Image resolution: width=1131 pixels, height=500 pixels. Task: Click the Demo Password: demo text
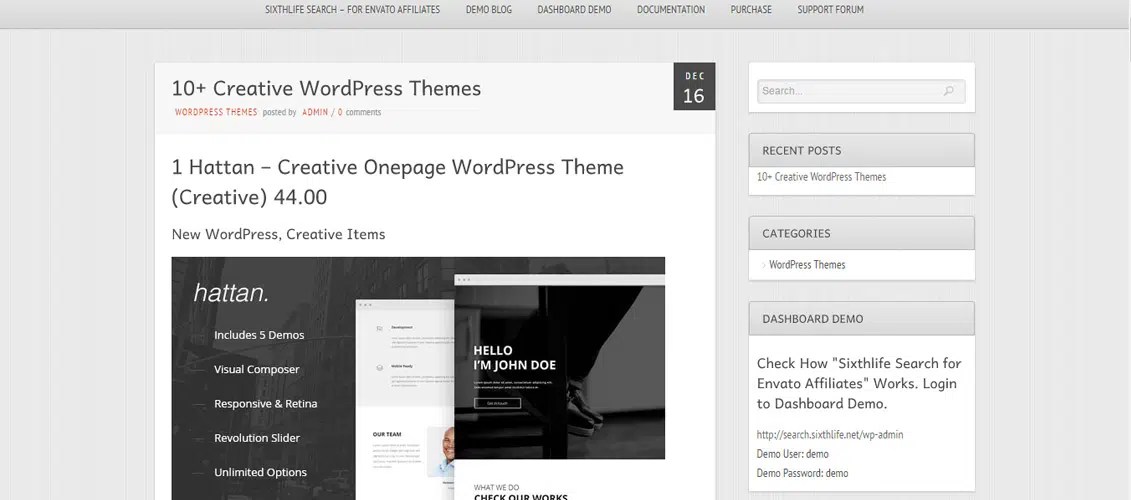point(802,473)
